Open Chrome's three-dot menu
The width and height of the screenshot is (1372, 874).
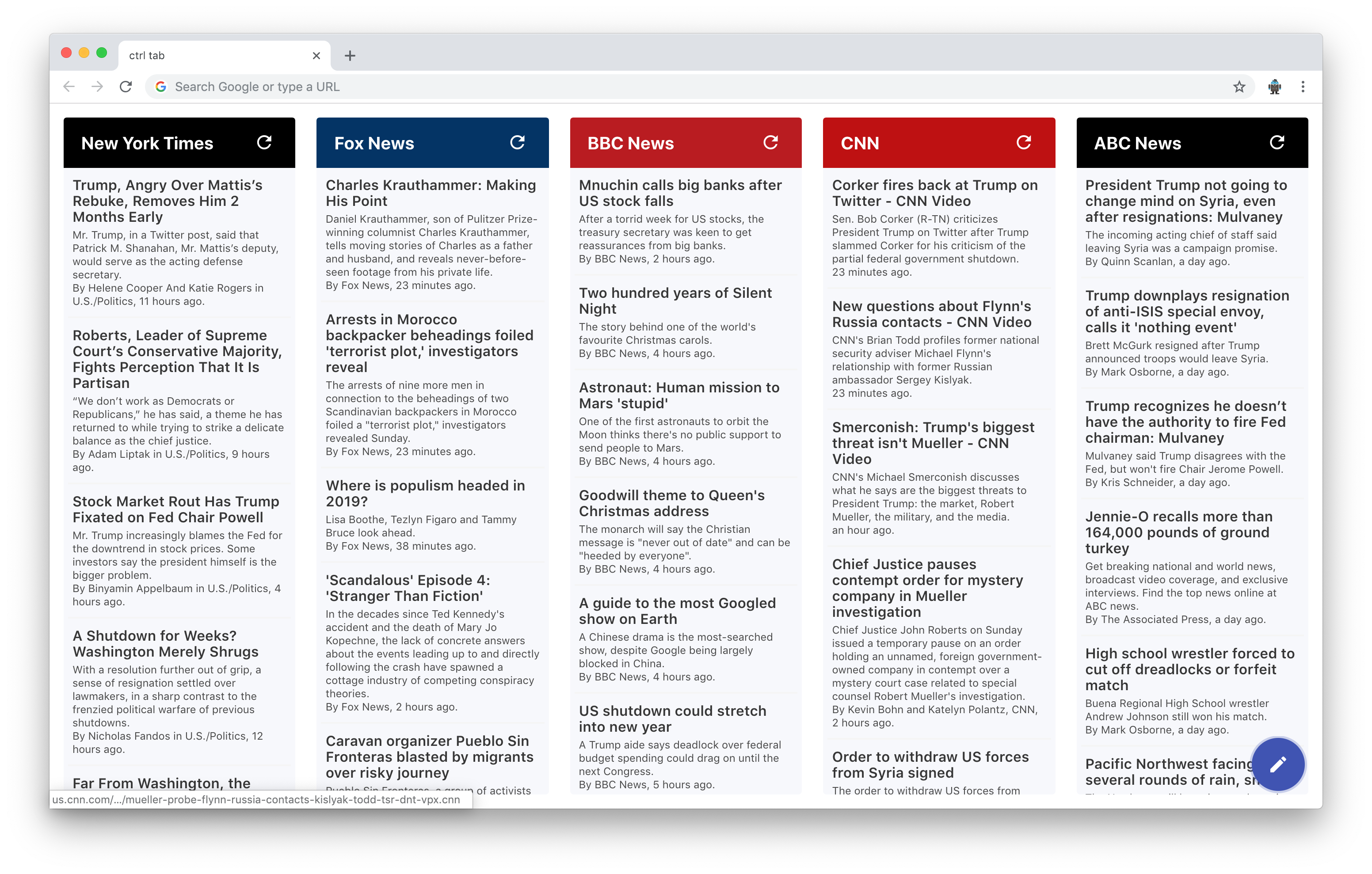[x=1303, y=87]
